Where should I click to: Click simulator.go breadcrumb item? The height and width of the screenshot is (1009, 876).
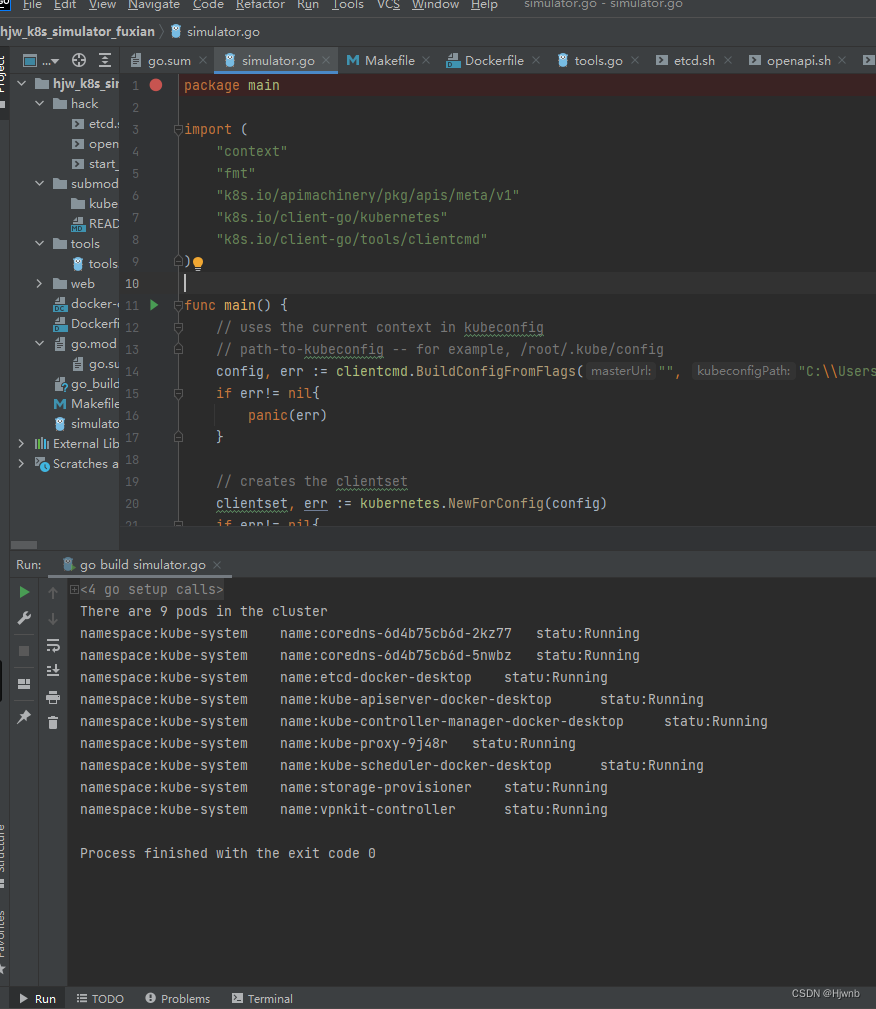[216, 32]
